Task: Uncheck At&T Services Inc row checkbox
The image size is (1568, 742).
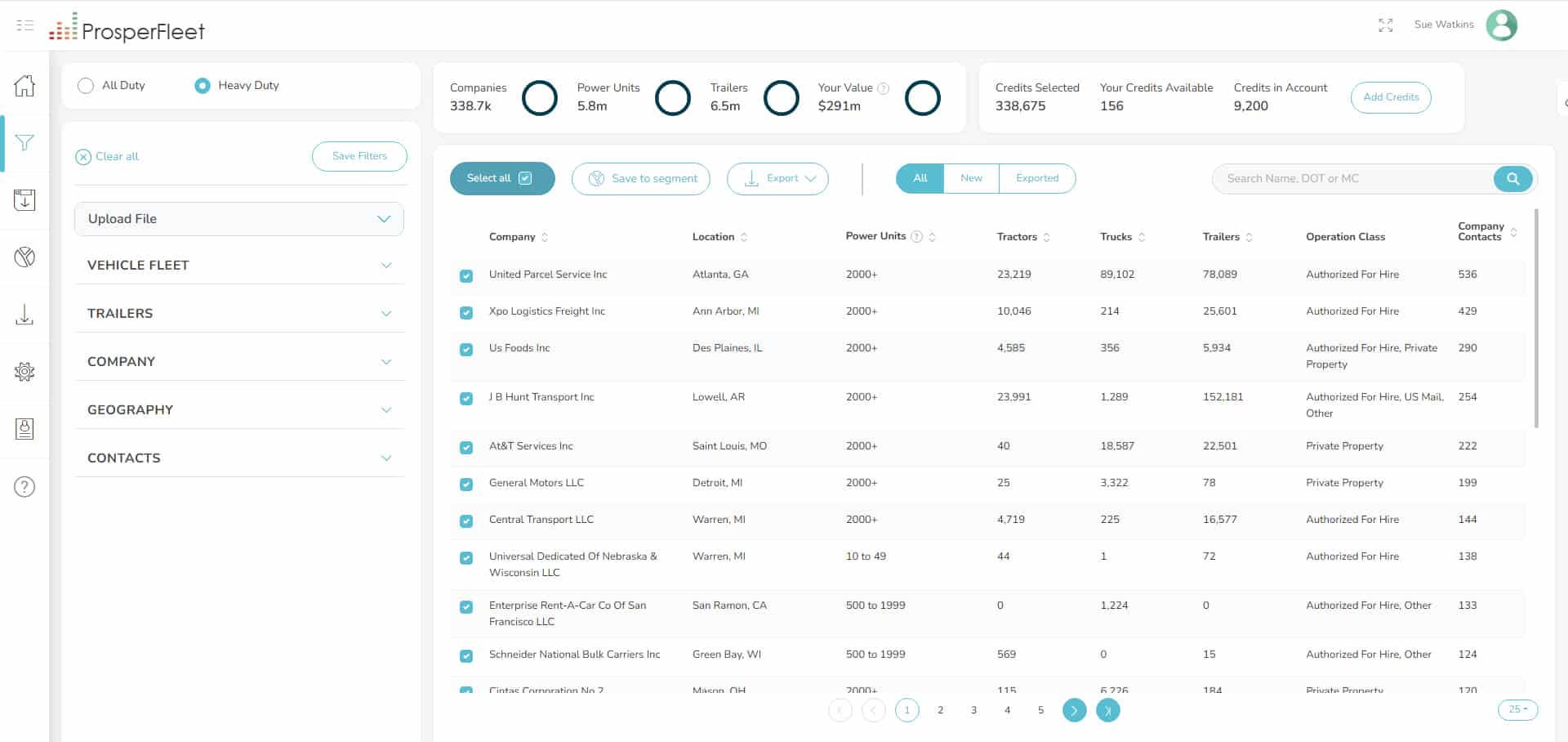Action: (466, 448)
